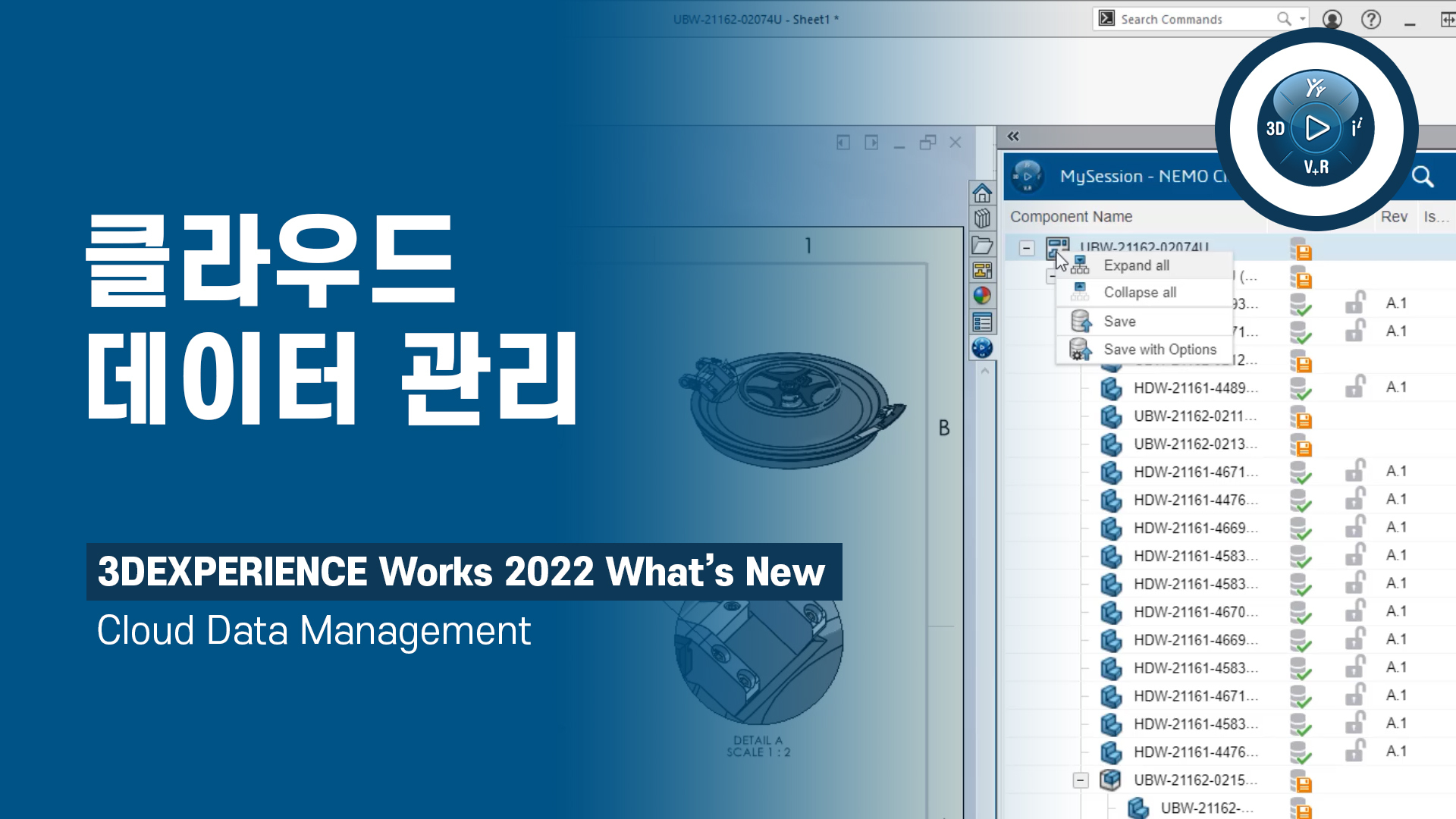Click the disc assembly drawing view

coord(792,409)
